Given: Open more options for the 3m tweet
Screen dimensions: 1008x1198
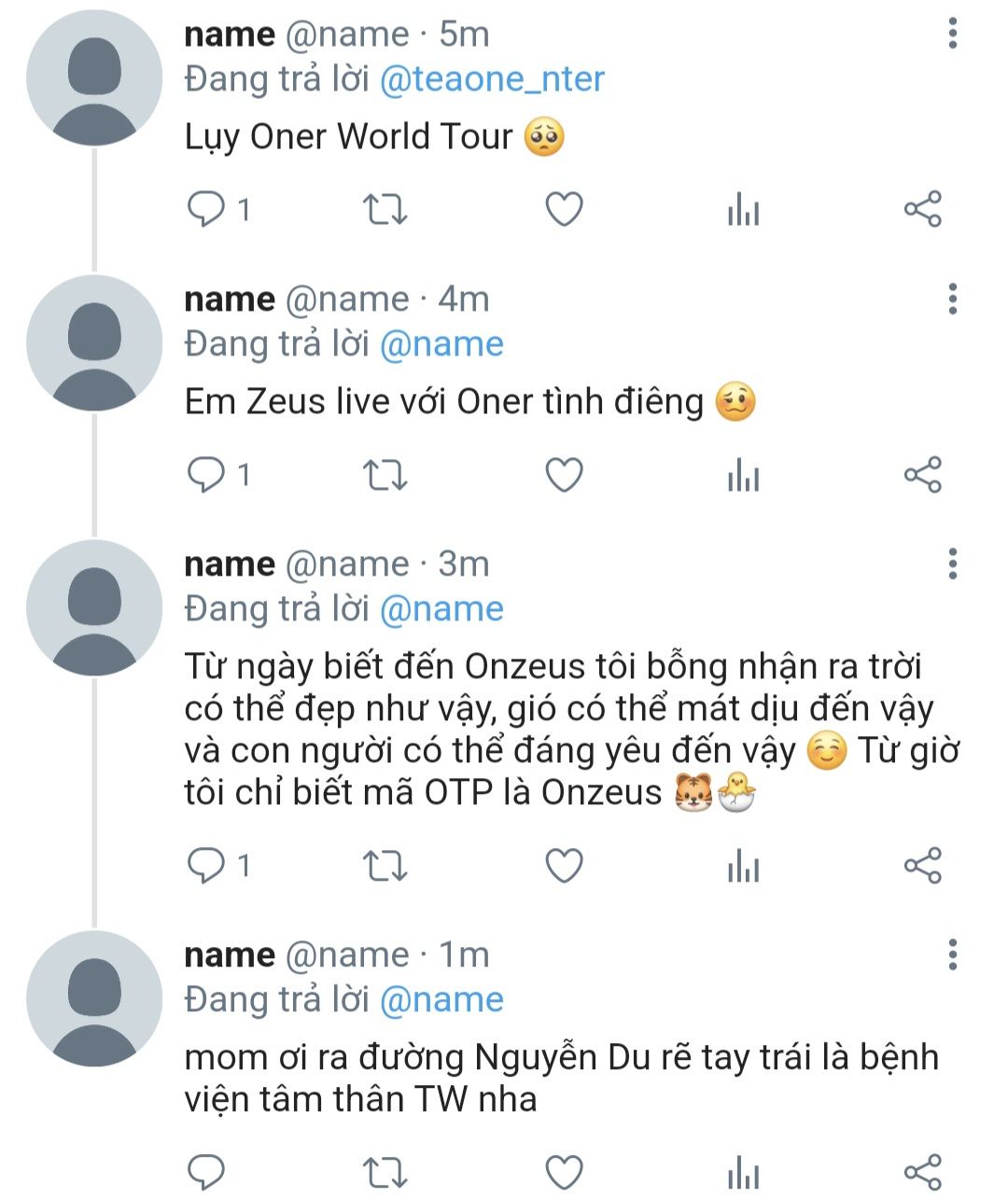Looking at the screenshot, I should 952,564.
